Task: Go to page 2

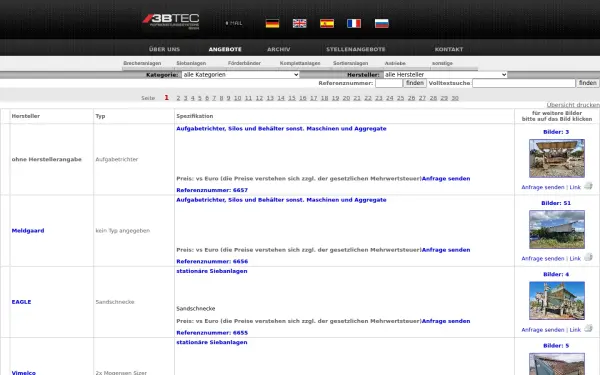Action: click(178, 98)
